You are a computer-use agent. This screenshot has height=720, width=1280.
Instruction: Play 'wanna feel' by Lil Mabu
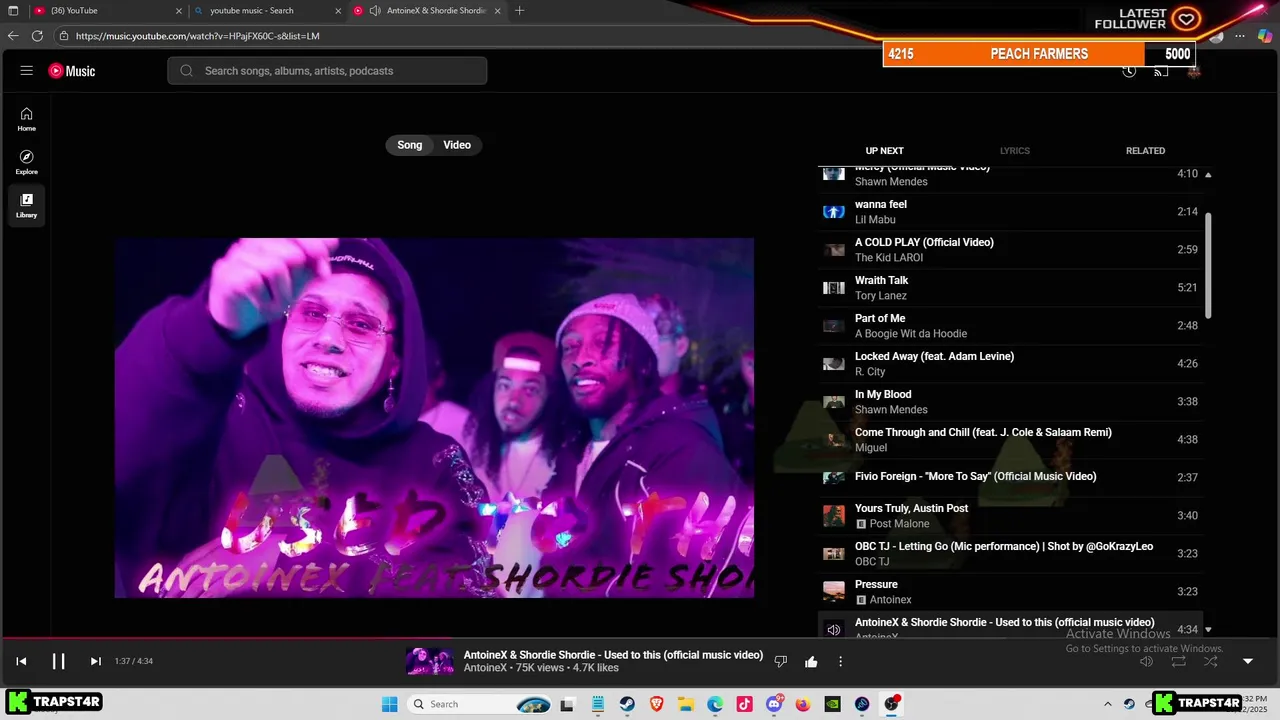(1011, 212)
